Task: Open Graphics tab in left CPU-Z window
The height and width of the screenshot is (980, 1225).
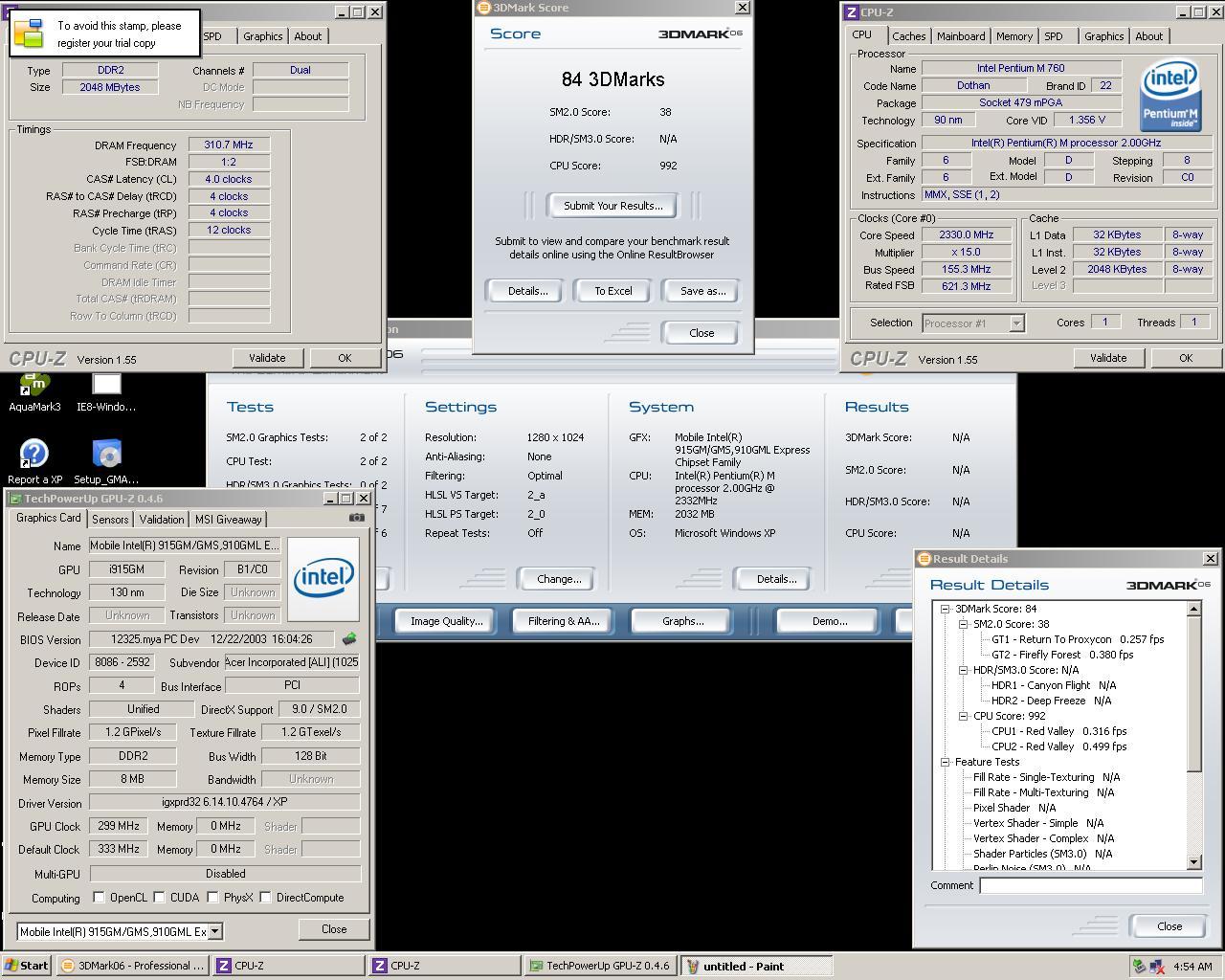Action: click(x=262, y=36)
